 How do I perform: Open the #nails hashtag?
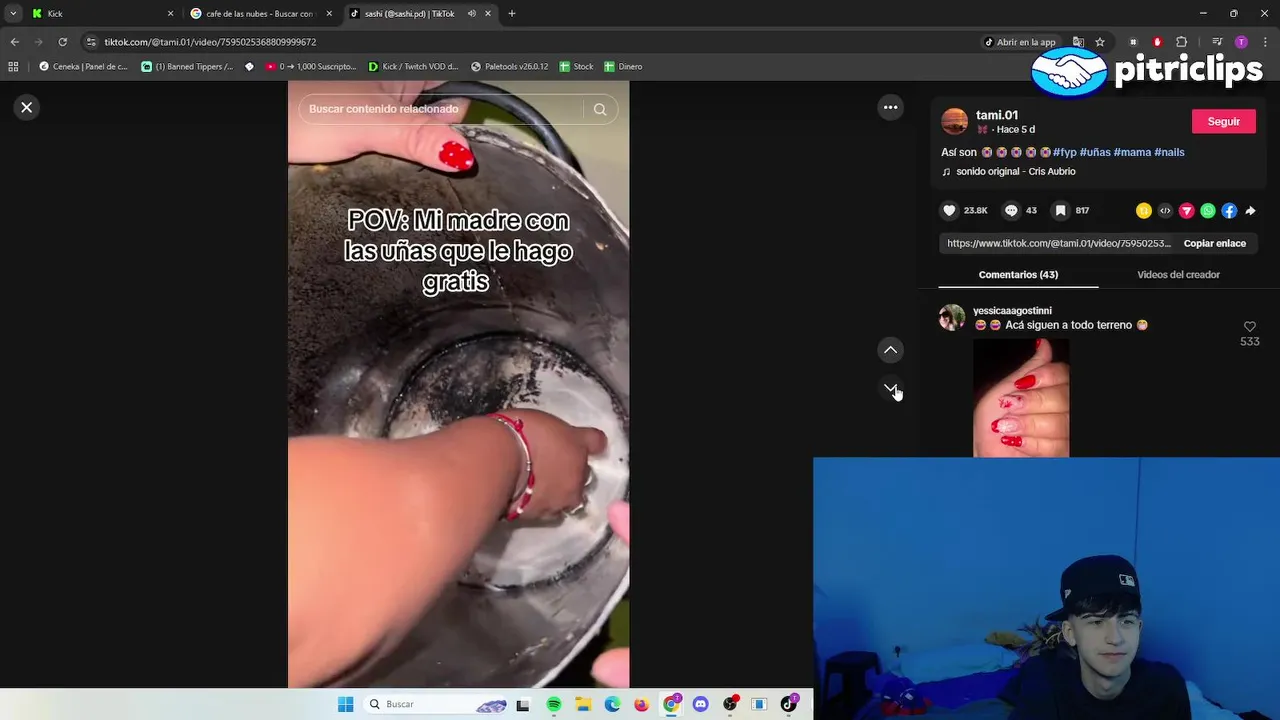(1169, 152)
